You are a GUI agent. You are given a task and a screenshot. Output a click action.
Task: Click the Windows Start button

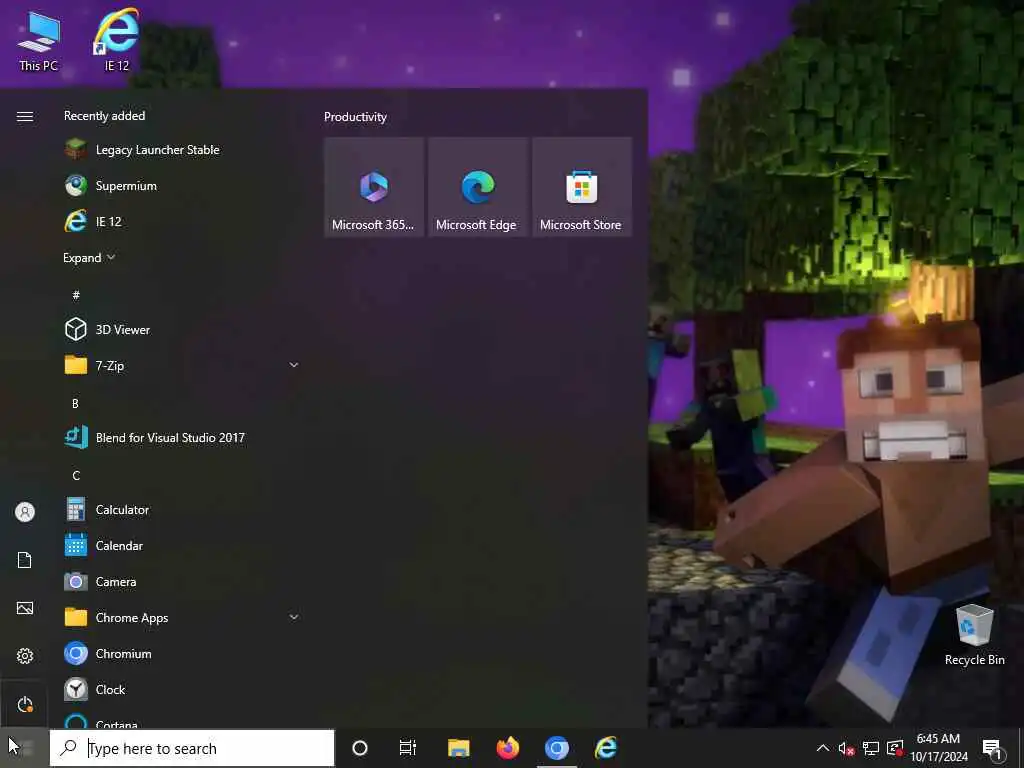point(24,748)
